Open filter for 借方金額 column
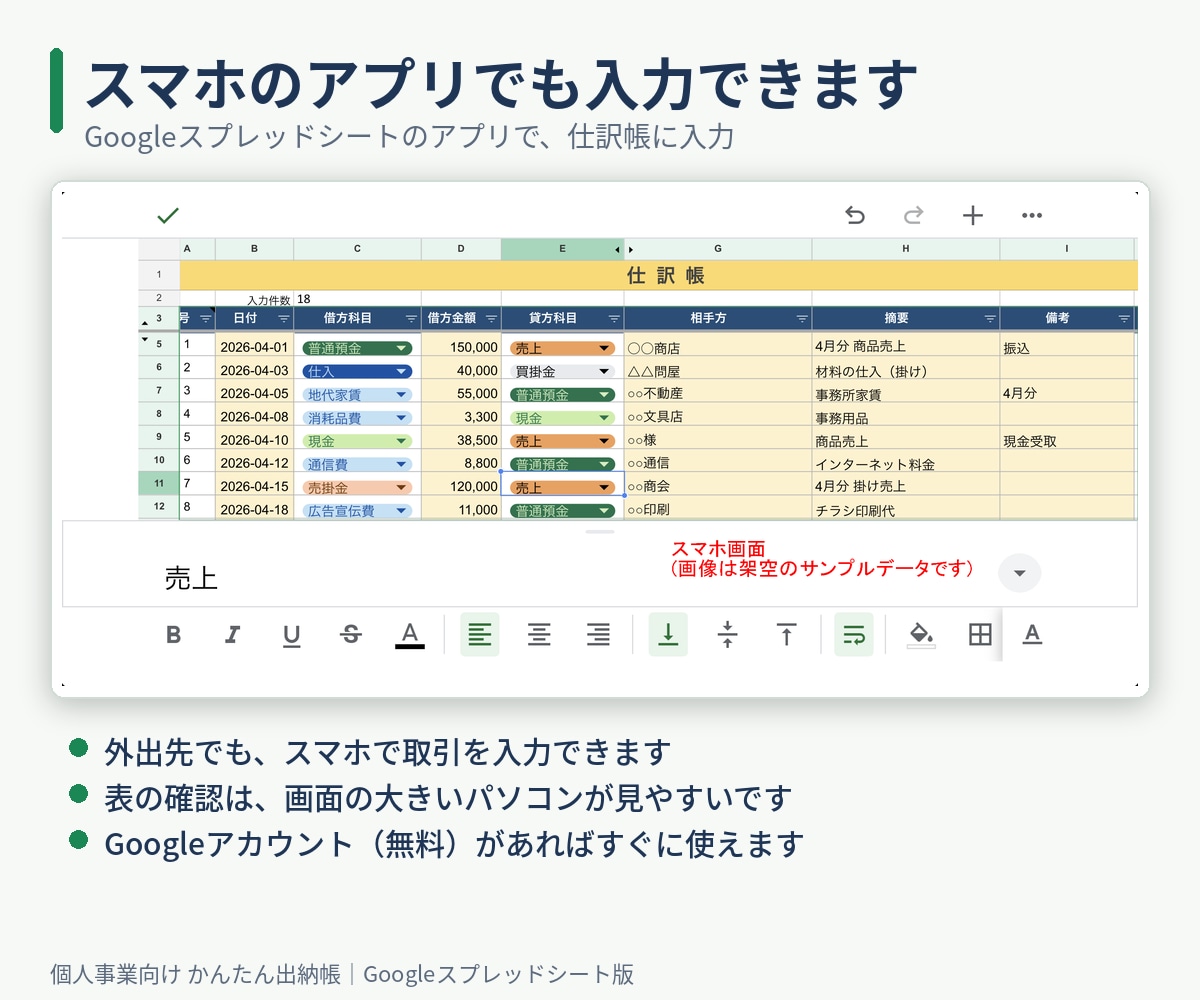 click(491, 318)
